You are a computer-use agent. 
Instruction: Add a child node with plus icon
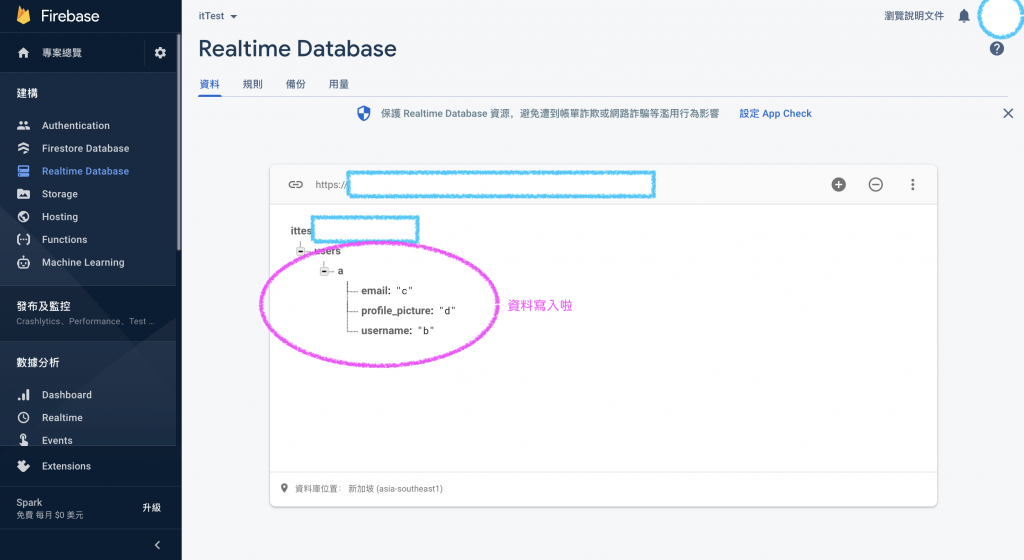[x=839, y=185]
